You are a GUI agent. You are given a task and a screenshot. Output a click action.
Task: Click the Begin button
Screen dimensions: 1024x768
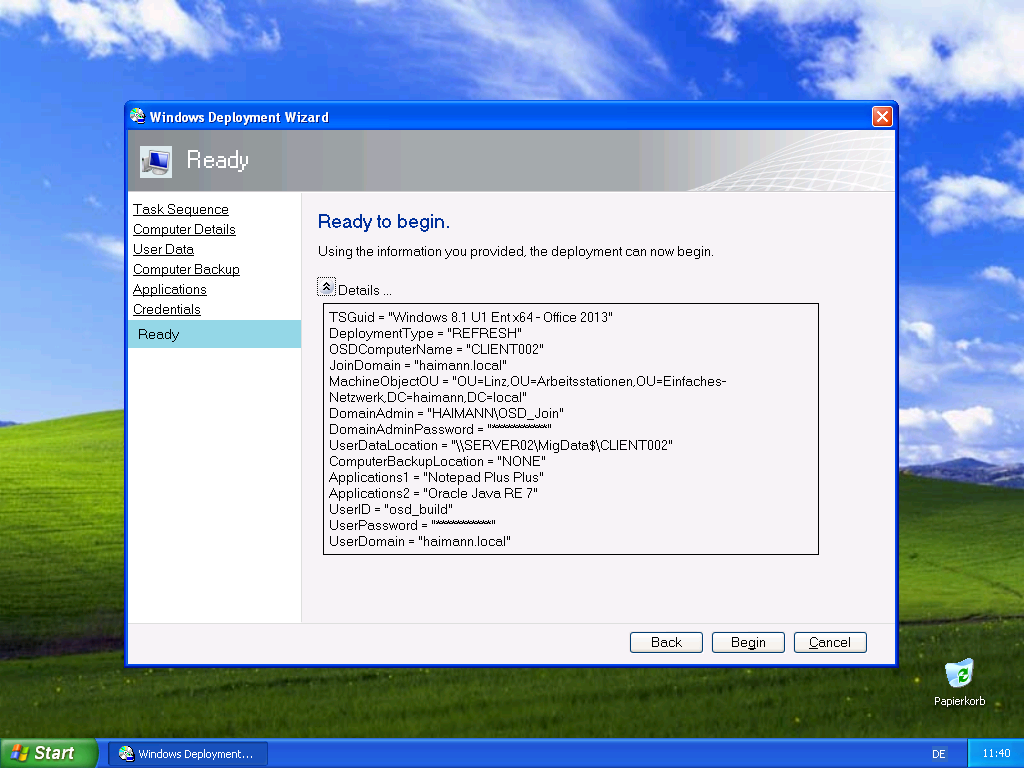(748, 642)
